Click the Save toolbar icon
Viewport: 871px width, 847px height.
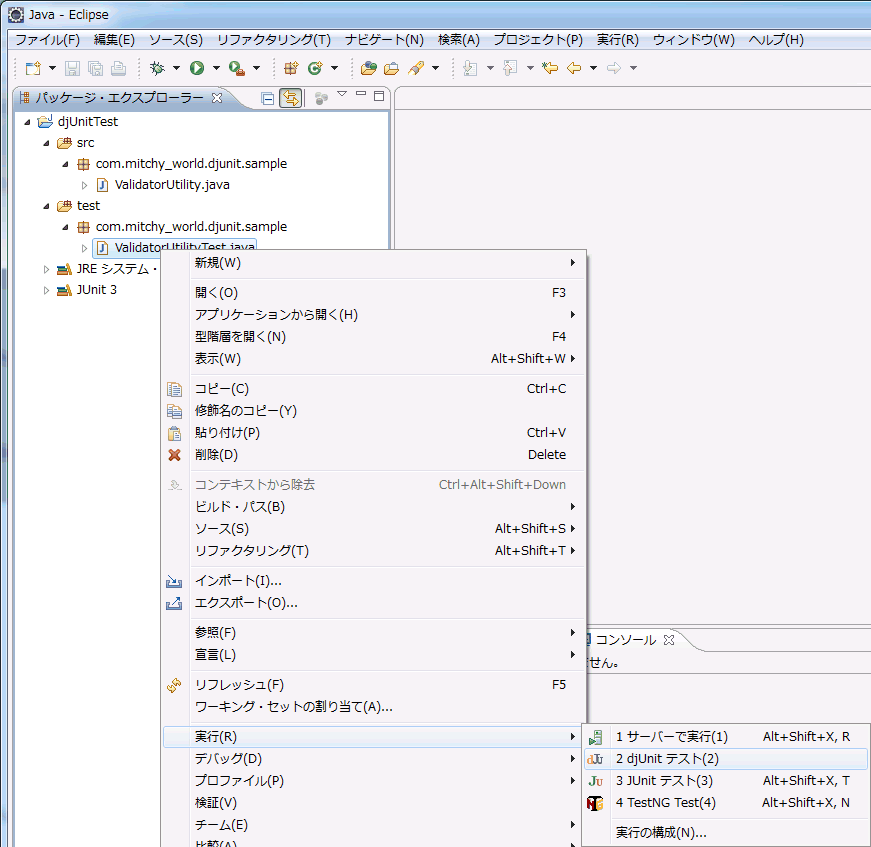72,68
